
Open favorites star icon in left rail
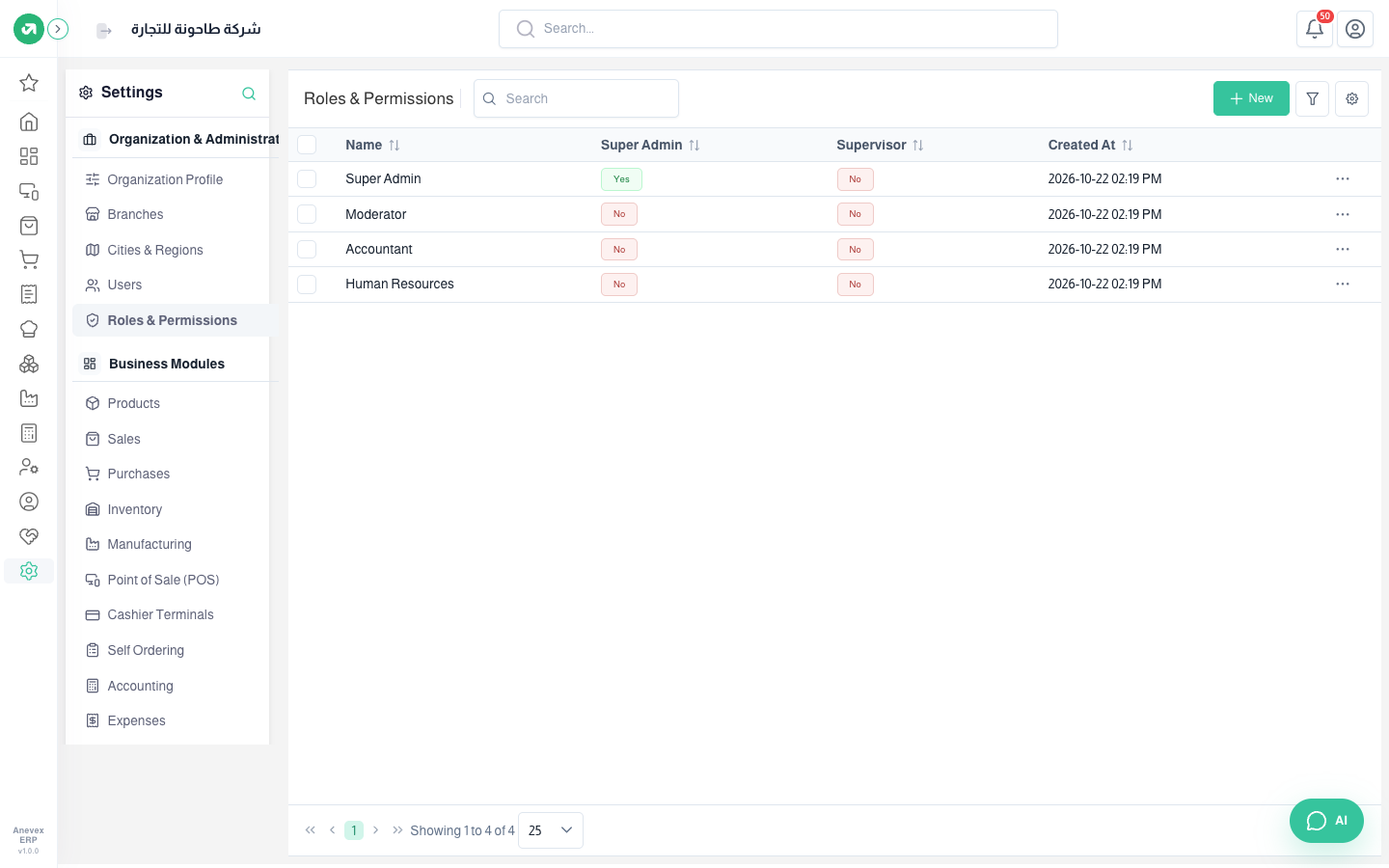click(29, 83)
